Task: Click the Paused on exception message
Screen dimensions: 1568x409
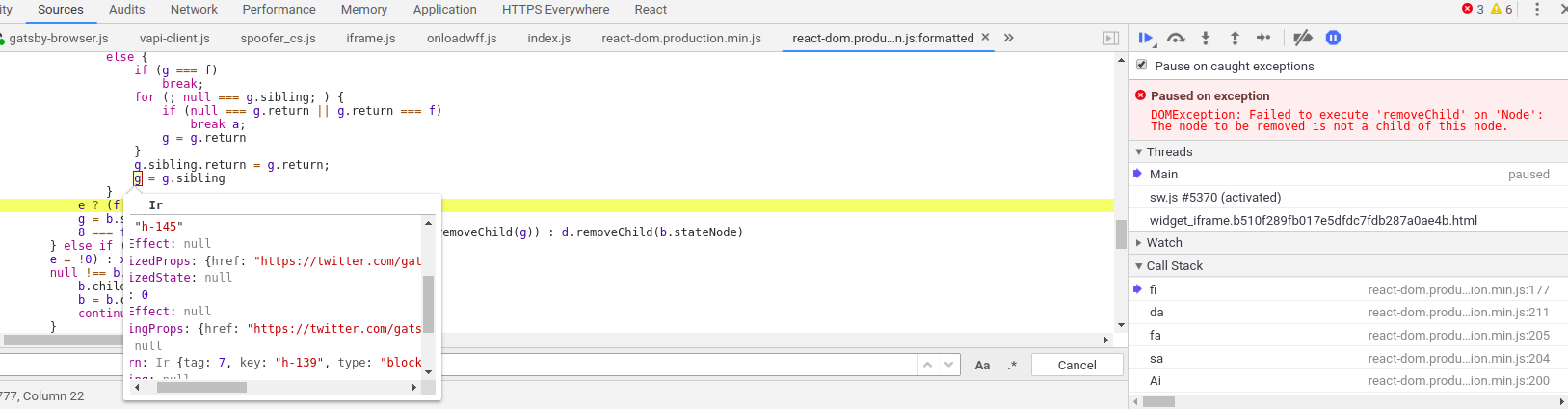Action: 1347,110
